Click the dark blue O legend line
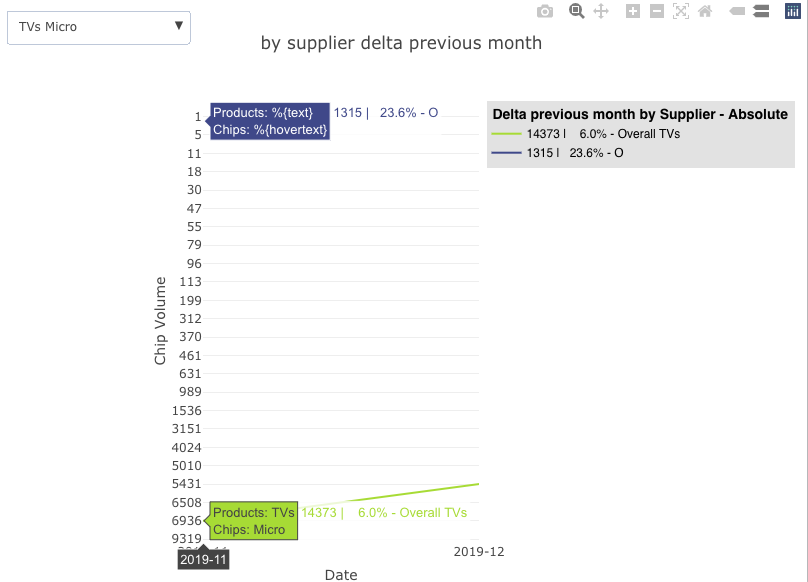 point(507,153)
